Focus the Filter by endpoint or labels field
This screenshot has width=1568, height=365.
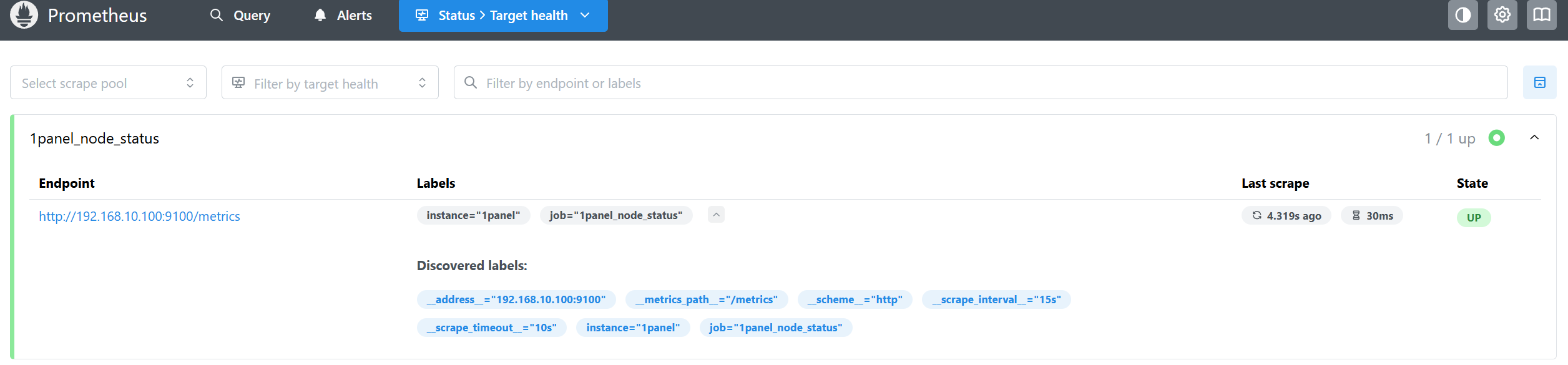[986, 83]
